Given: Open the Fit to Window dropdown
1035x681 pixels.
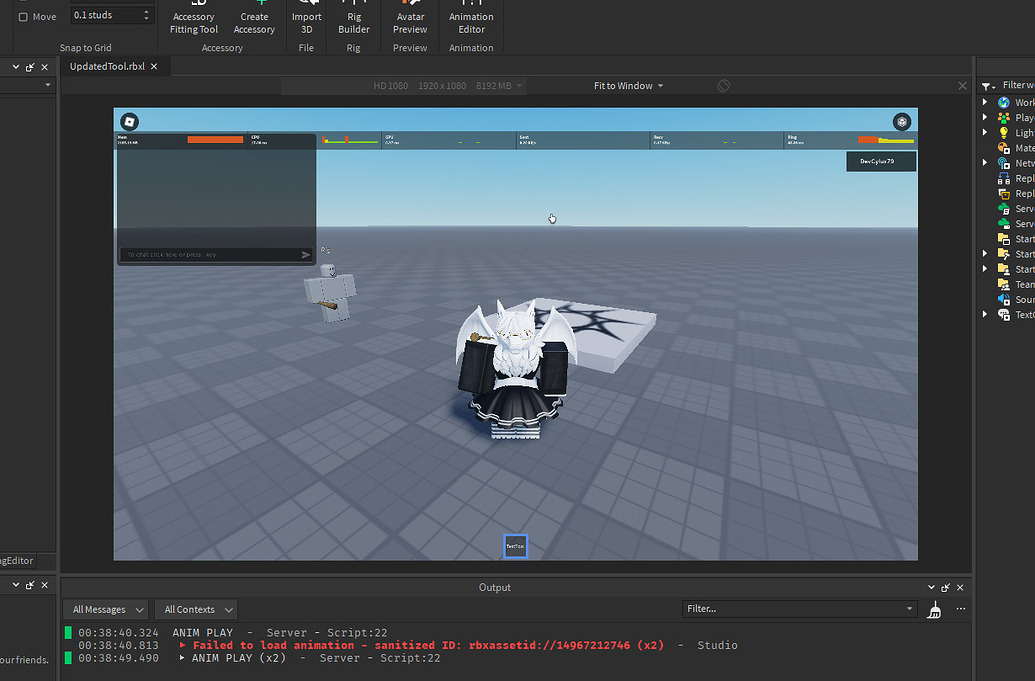Looking at the screenshot, I should point(627,85).
